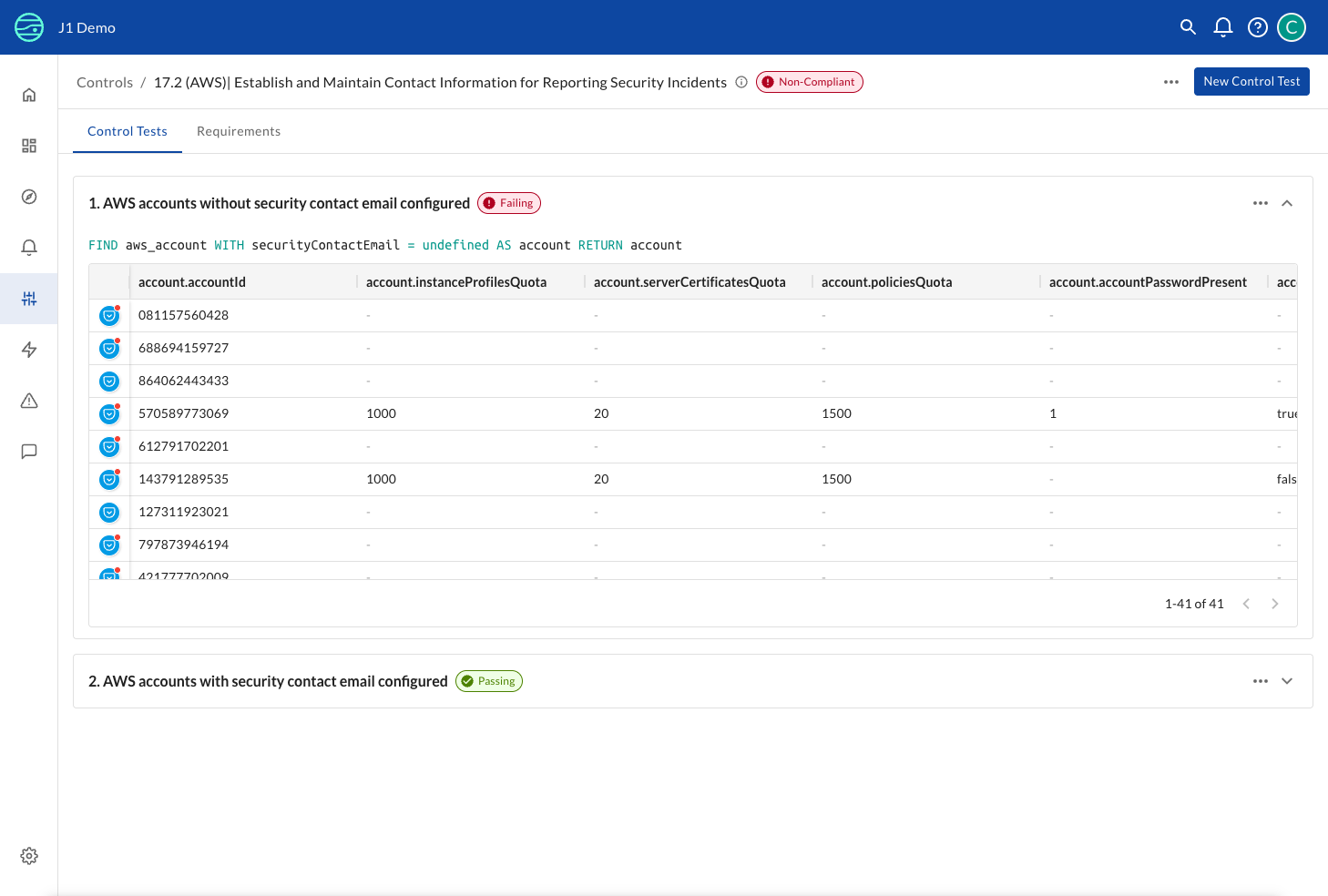Screen dimensions: 1328x896
Task: Open sidebar notifications bell icon
Action: click(29, 247)
